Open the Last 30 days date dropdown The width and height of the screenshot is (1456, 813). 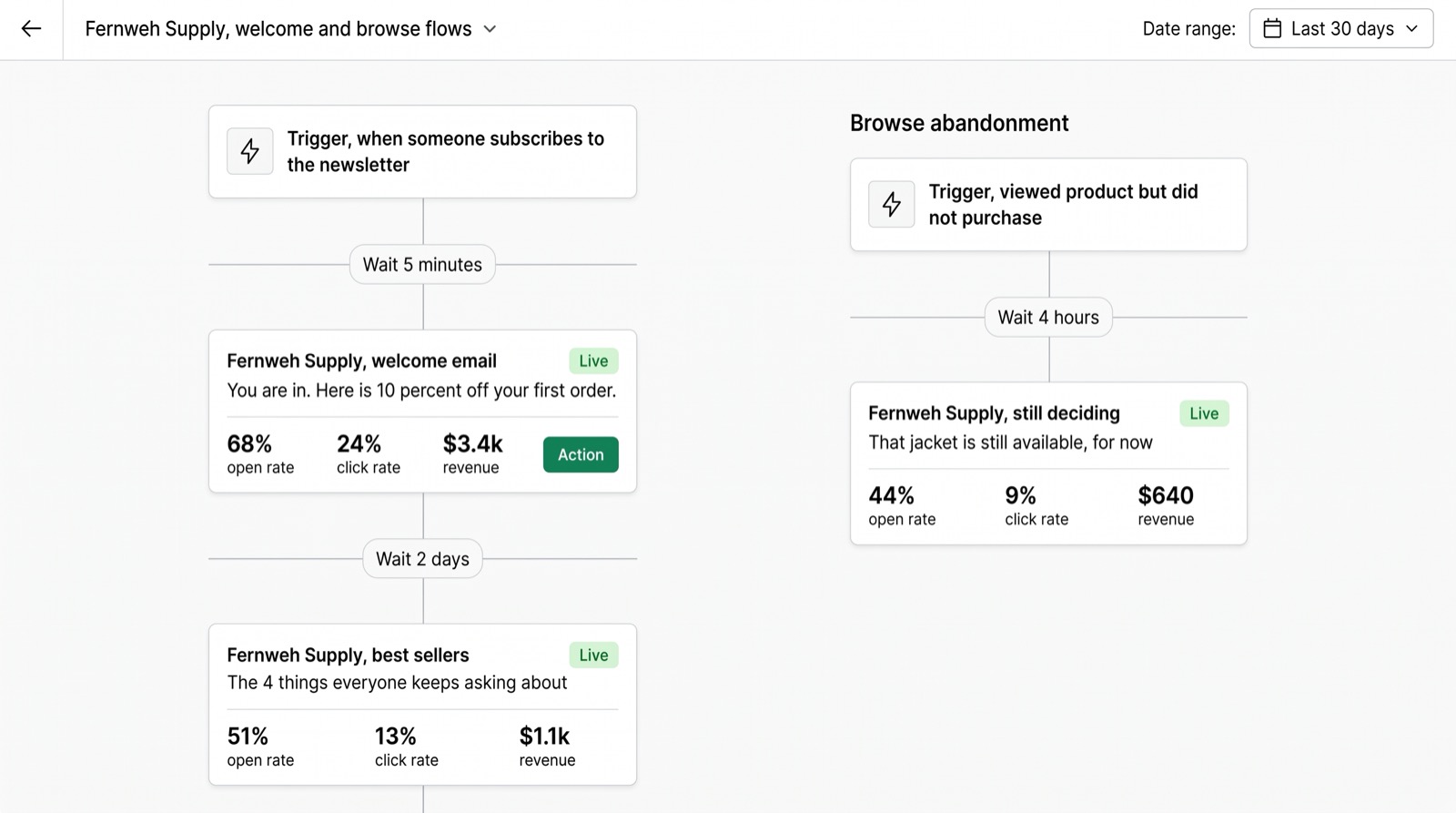coord(1341,29)
